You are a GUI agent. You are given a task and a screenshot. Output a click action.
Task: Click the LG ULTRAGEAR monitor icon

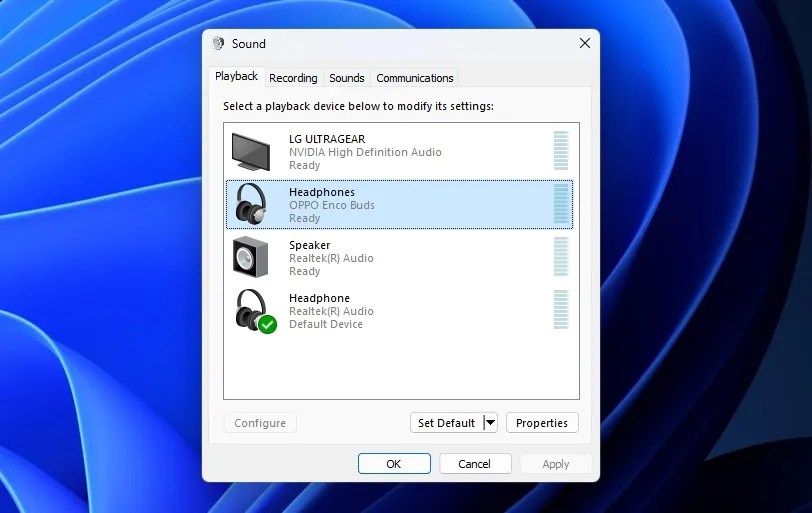click(x=251, y=152)
